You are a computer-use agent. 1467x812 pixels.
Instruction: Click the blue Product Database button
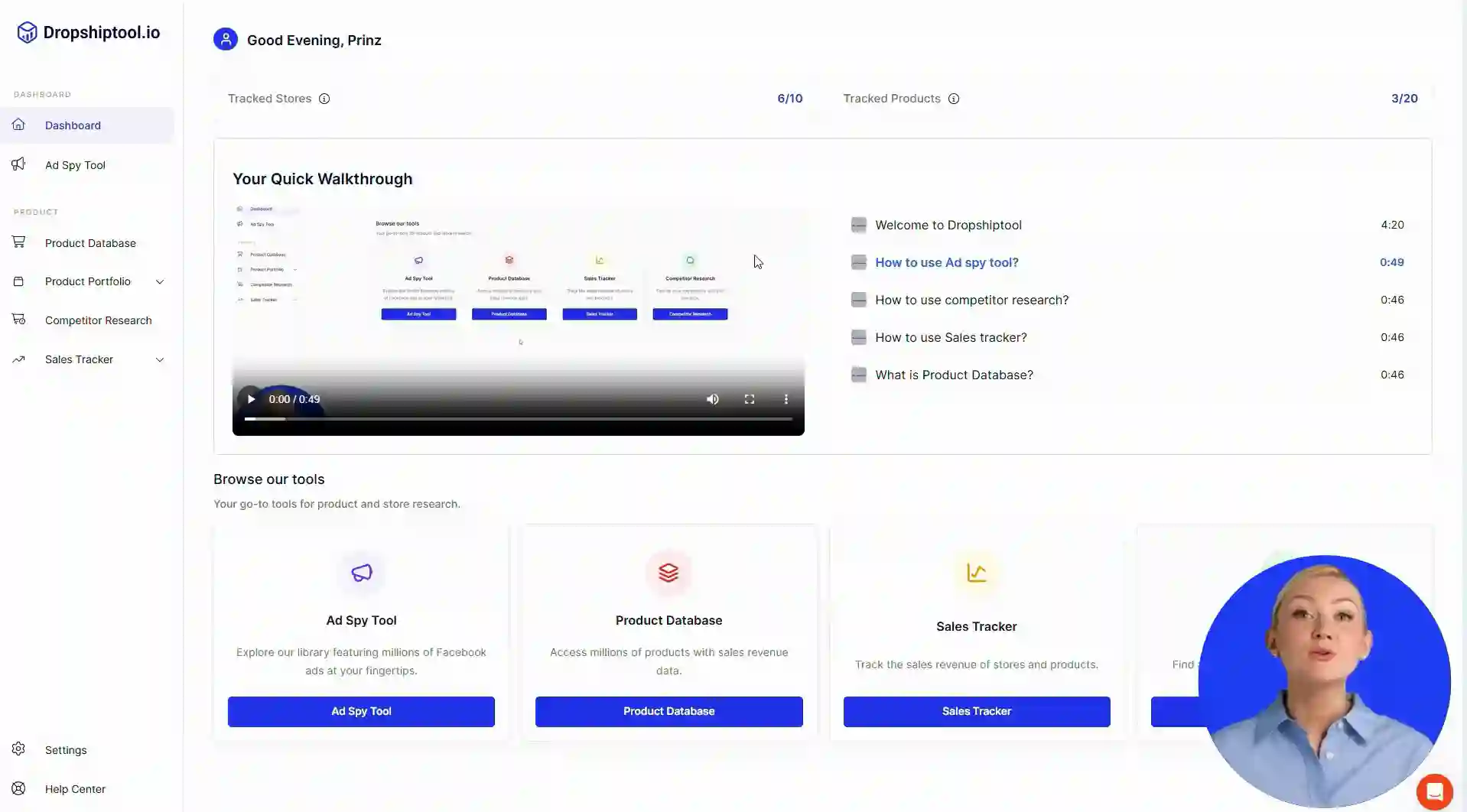pos(668,711)
